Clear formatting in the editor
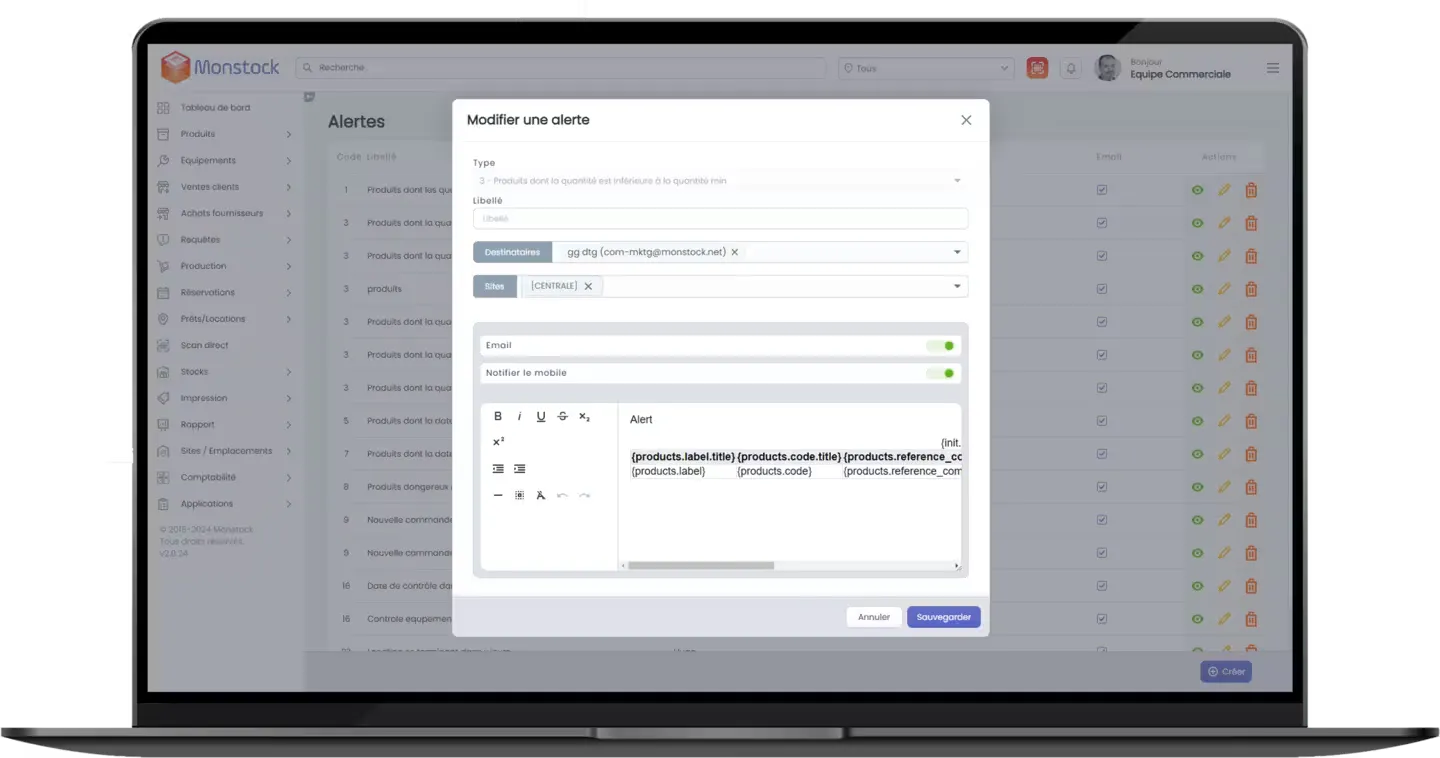This screenshot has width=1440, height=758. tap(541, 496)
